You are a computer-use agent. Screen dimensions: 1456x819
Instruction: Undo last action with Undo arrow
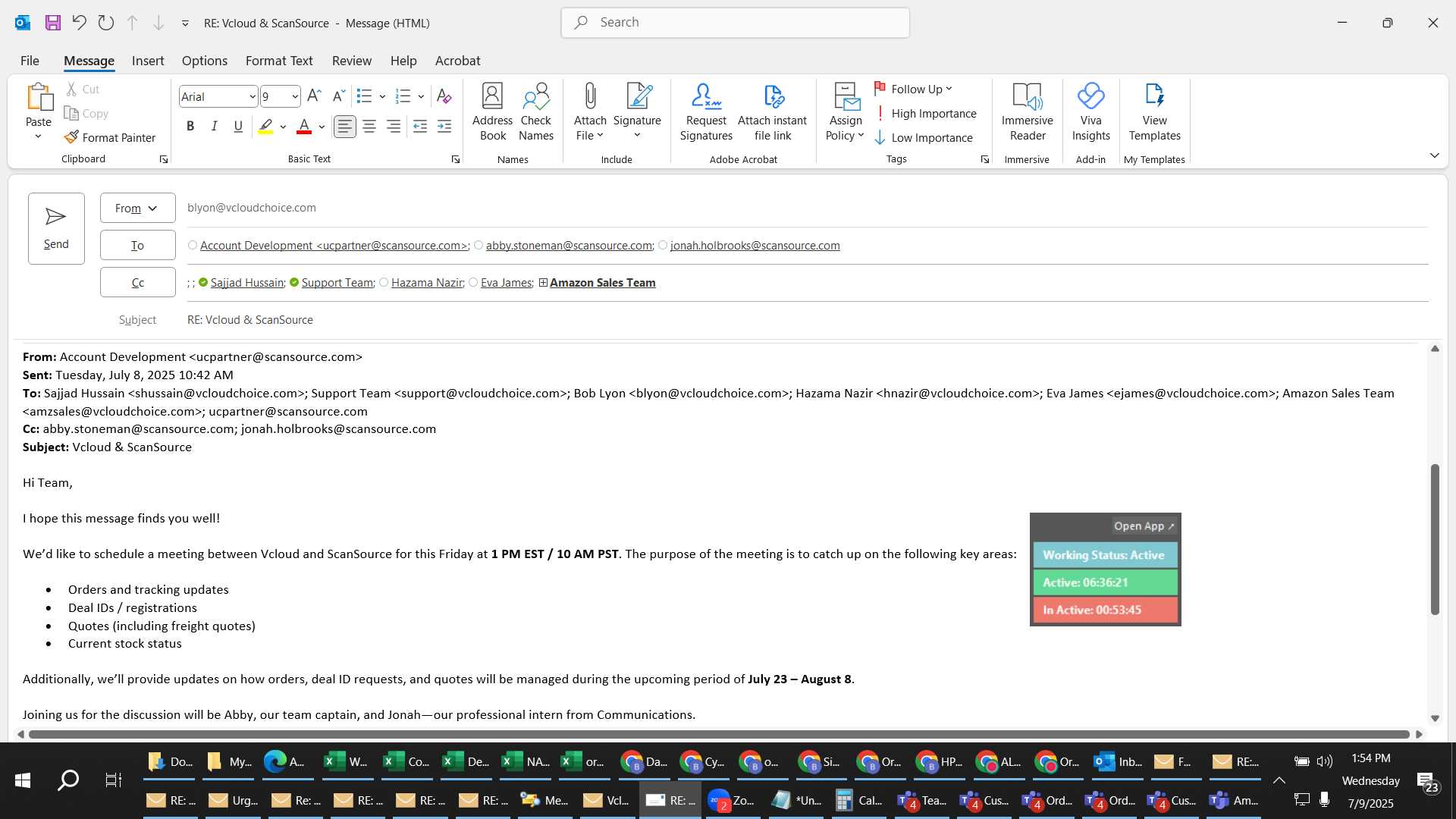click(x=79, y=23)
